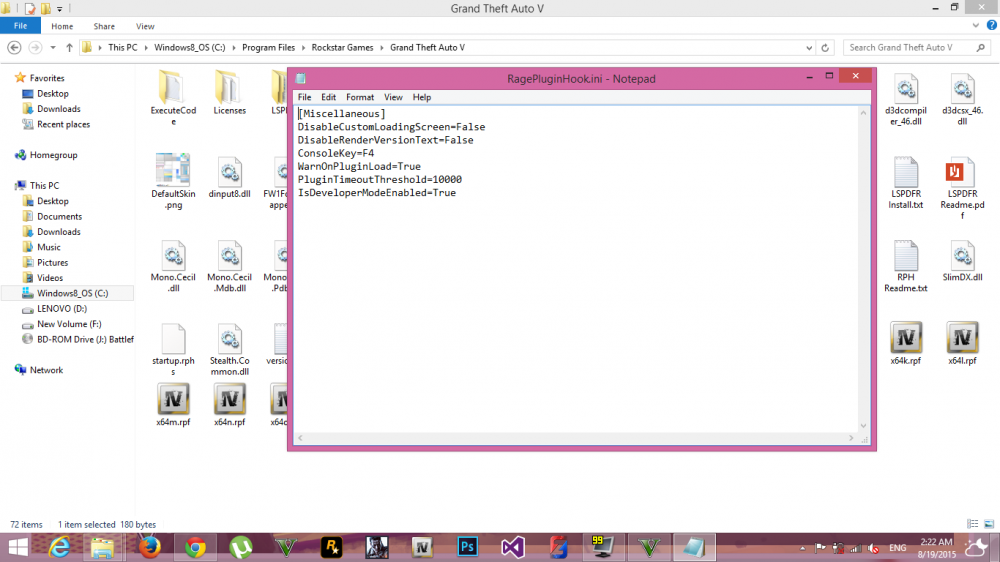The image size is (1000, 562).
Task: Open LENOVO (D:) drive
Action: point(61,309)
